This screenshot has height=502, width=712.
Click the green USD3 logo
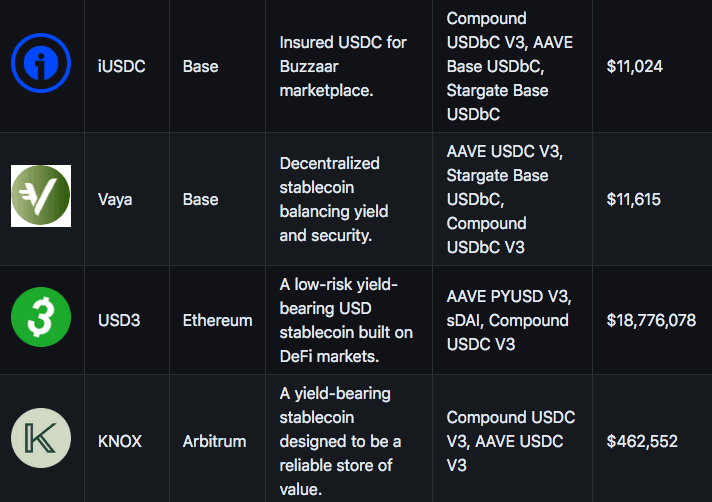click(41, 318)
